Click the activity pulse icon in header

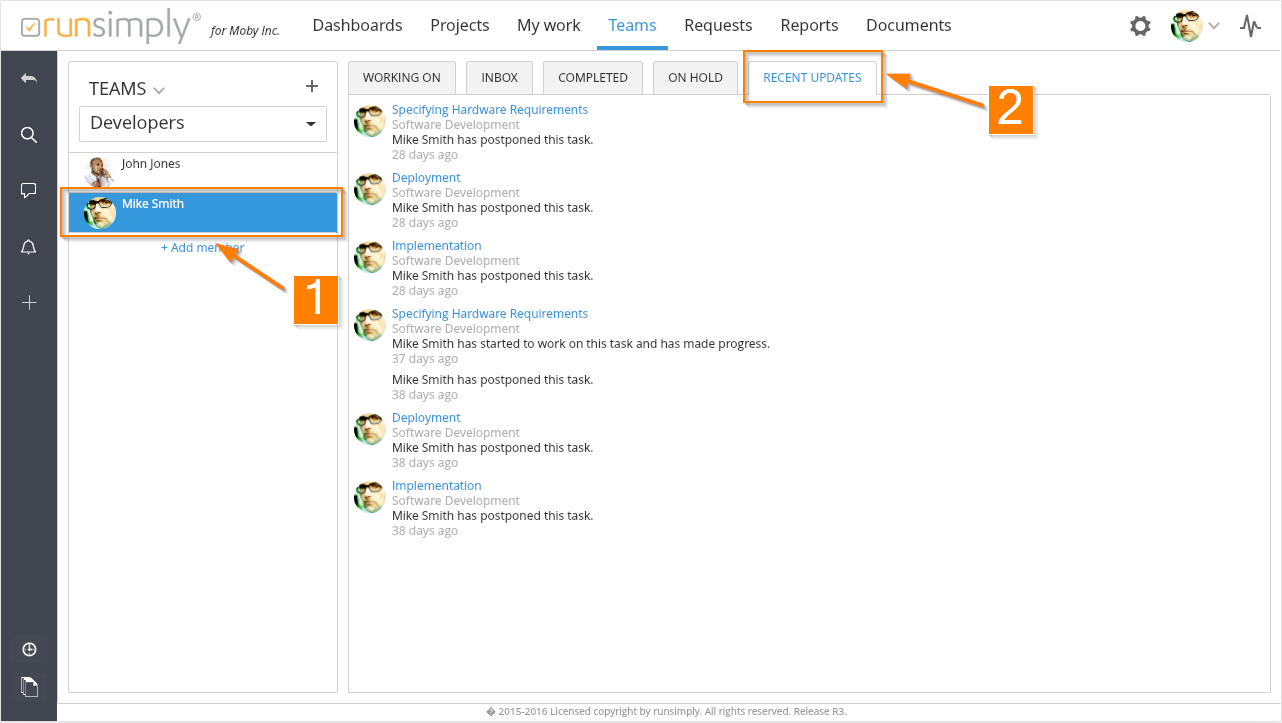point(1250,26)
